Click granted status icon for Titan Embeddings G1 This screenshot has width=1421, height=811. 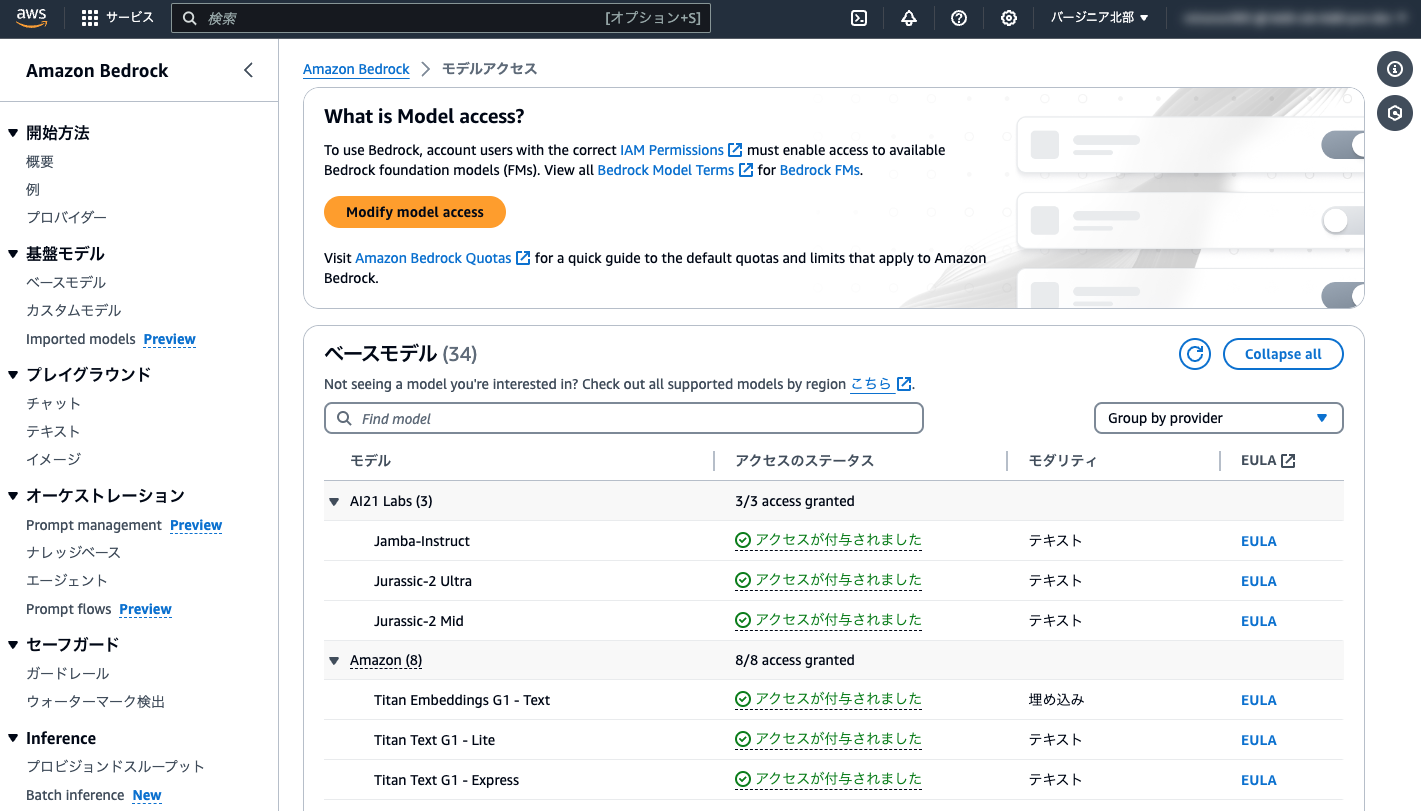point(743,700)
